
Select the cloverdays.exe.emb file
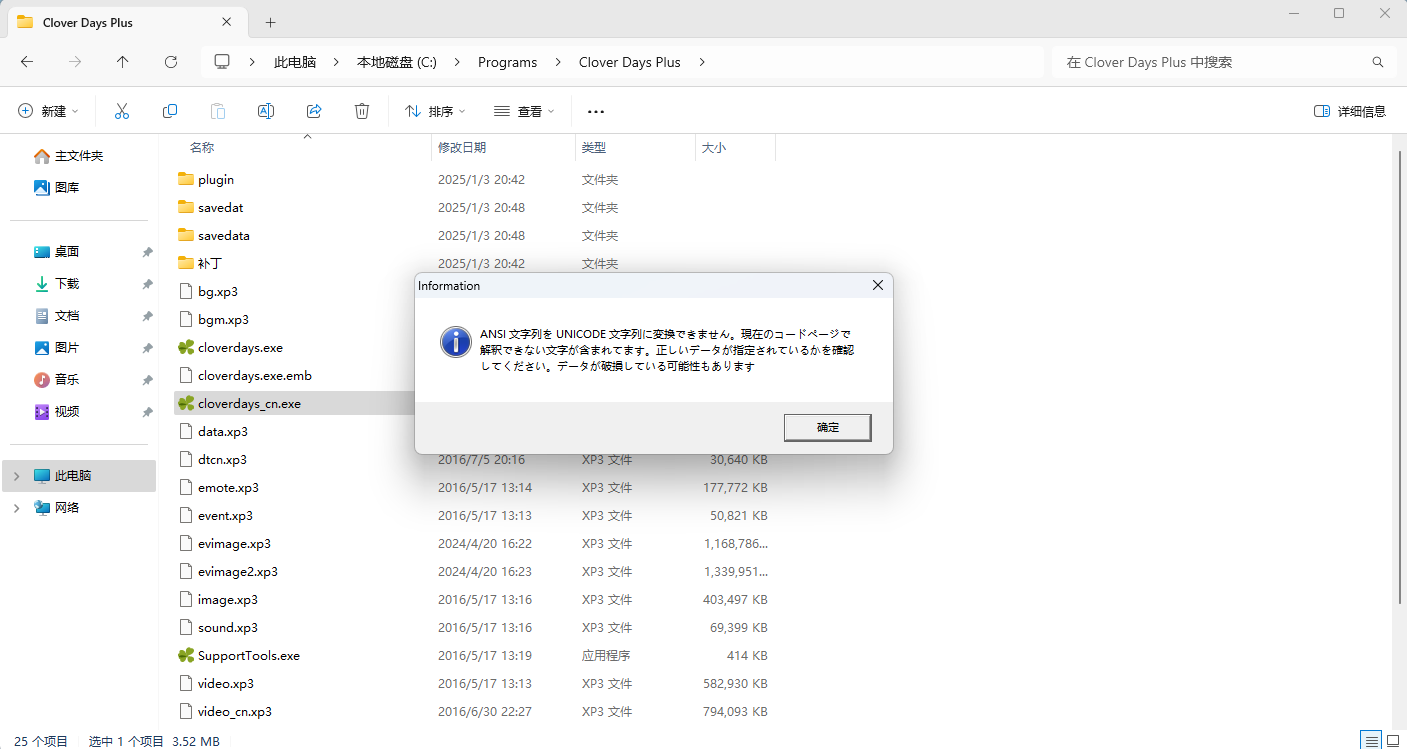coord(255,376)
